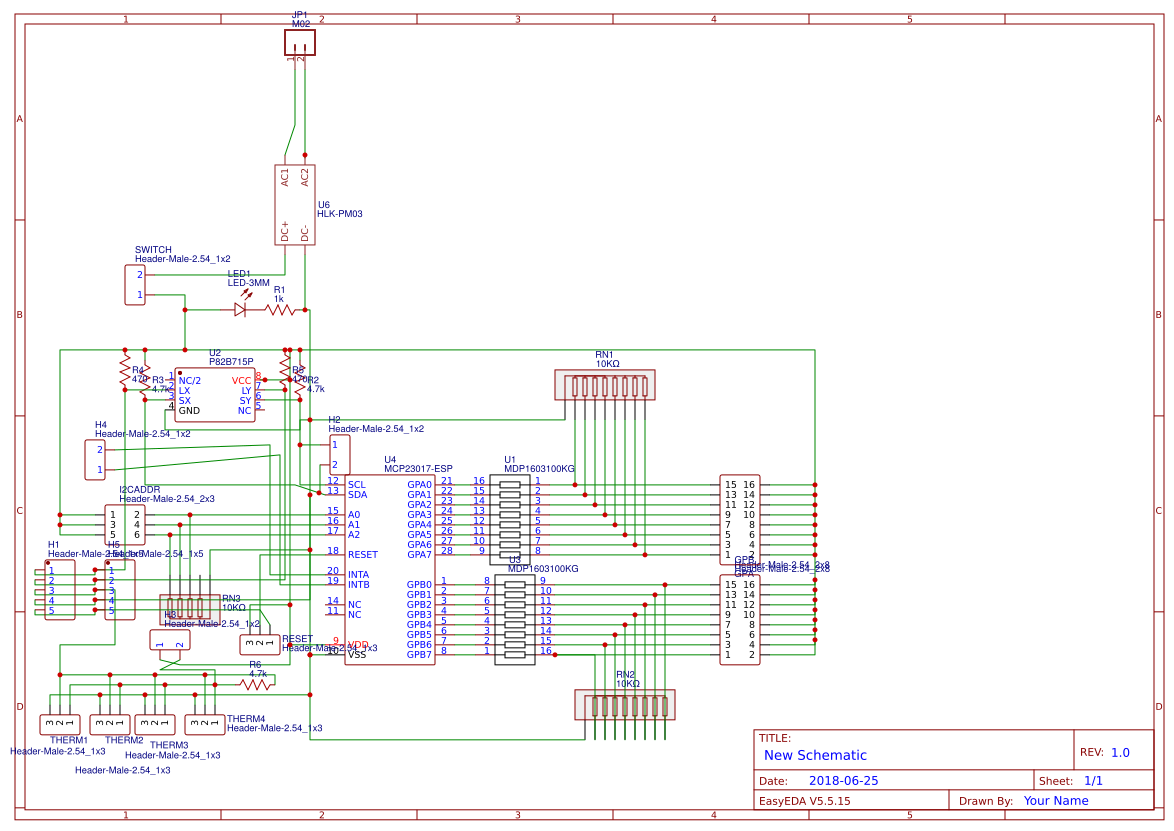Select the JP1 M02 connector symbol
Viewport: 1174px width, 831px height.
[299, 42]
